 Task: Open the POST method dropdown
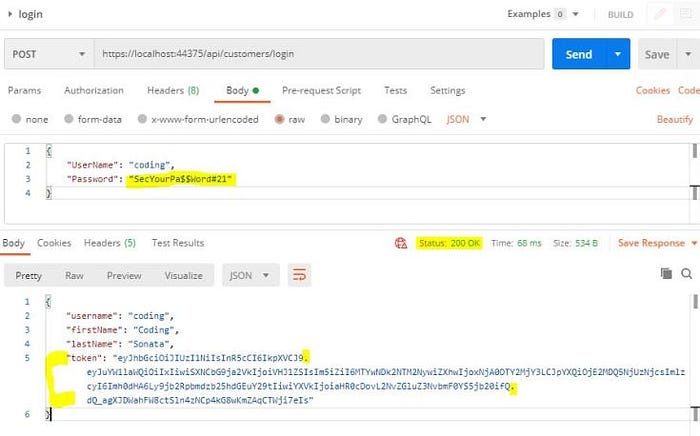click(49, 54)
